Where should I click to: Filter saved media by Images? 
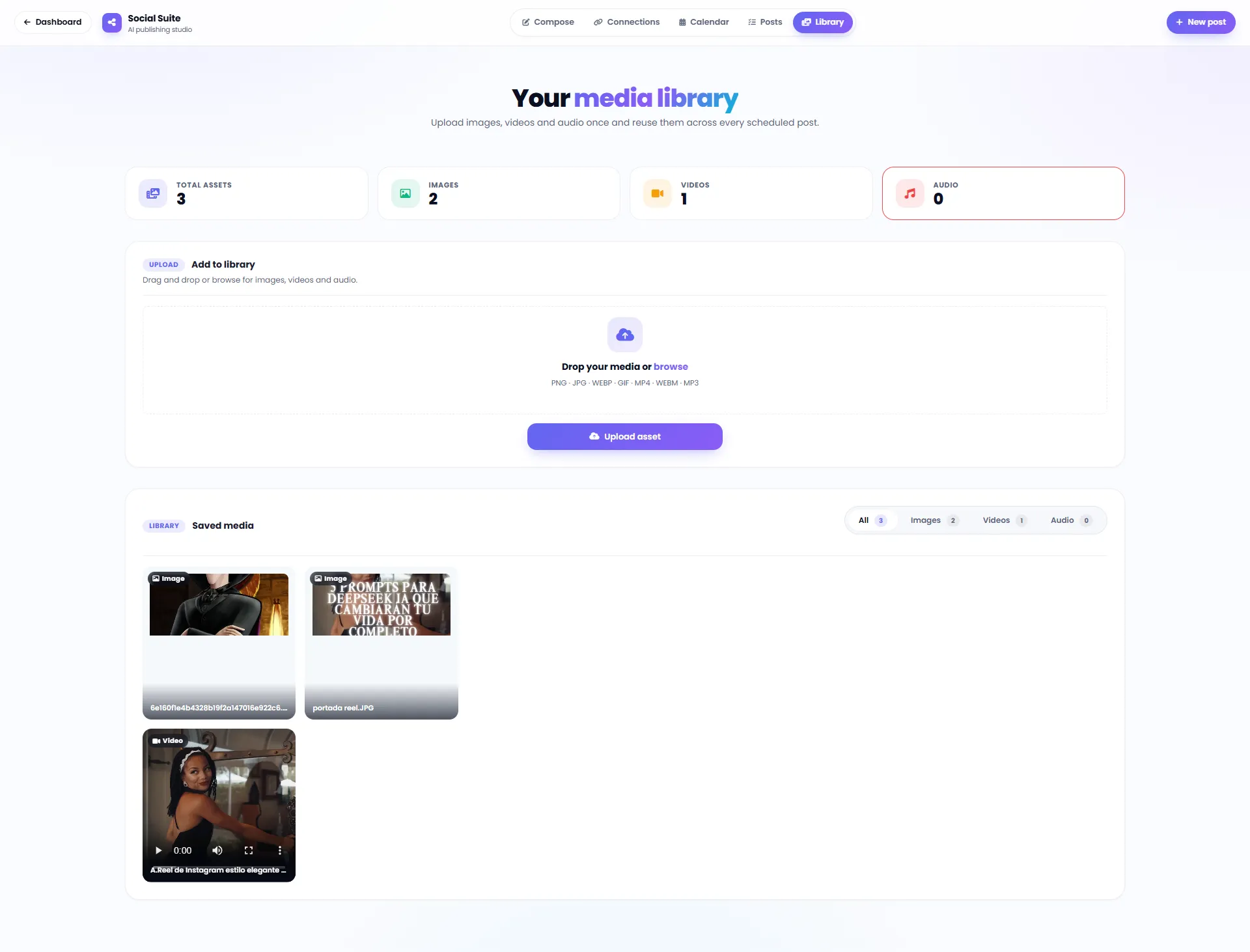click(x=934, y=520)
